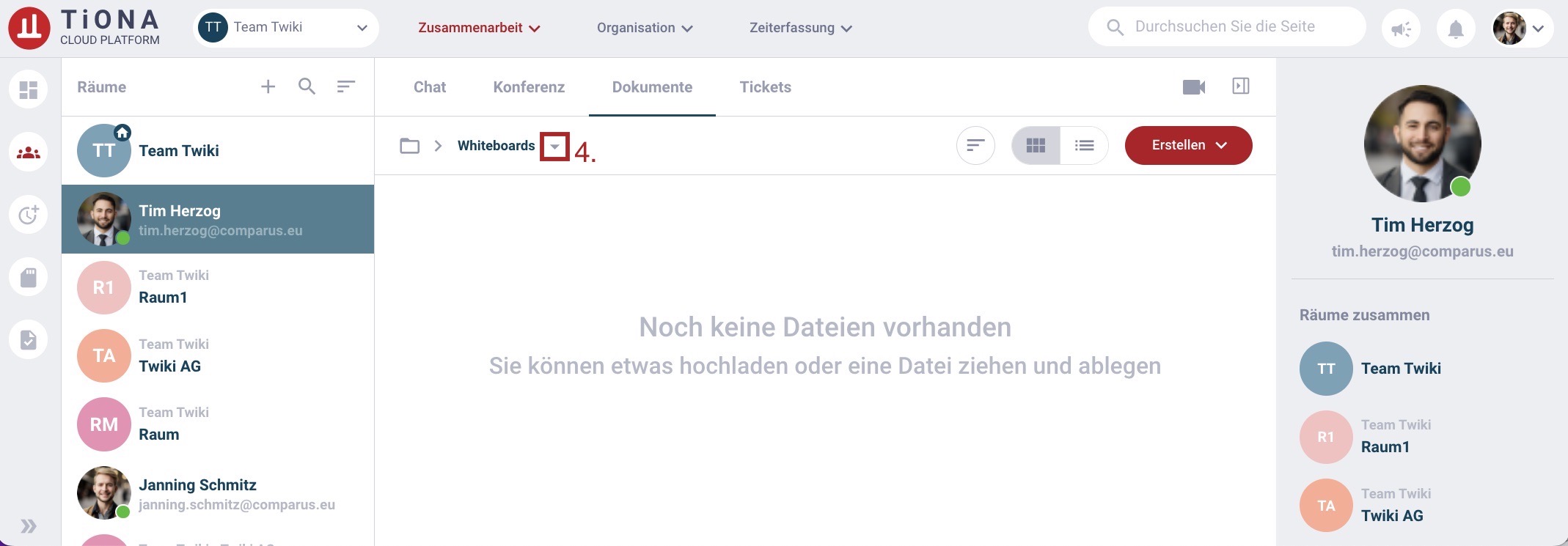Open Janning Schmitz conversation
Image resolution: width=1568 pixels, height=546 pixels.
click(x=218, y=492)
